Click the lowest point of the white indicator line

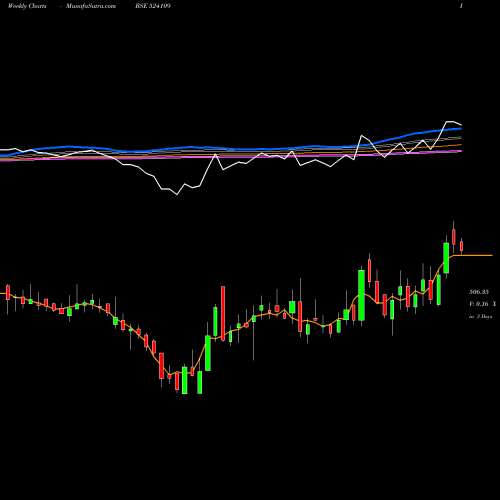click(177, 194)
